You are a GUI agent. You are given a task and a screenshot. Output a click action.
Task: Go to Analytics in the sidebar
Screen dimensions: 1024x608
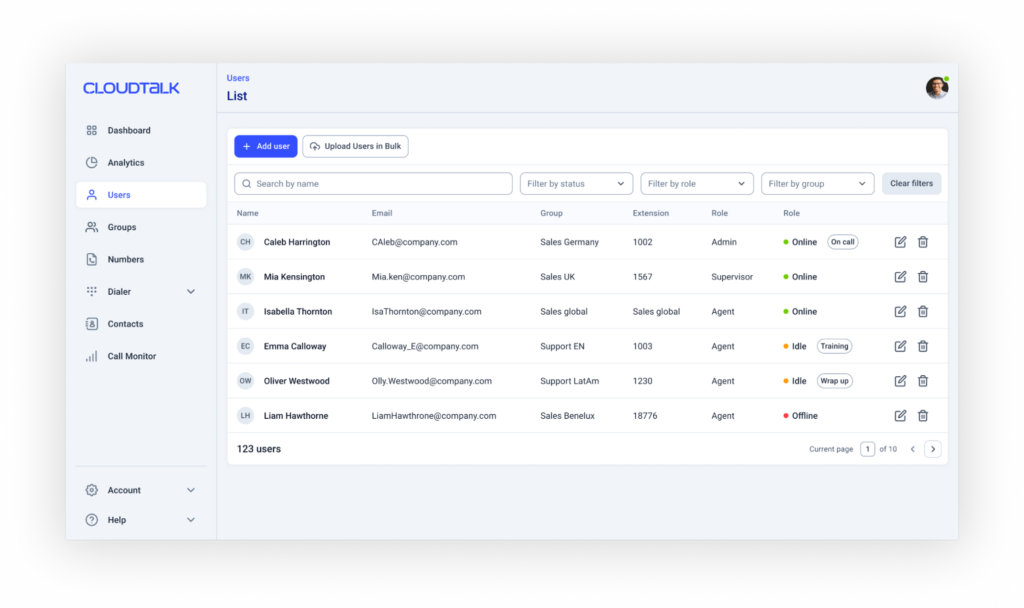click(x=126, y=163)
